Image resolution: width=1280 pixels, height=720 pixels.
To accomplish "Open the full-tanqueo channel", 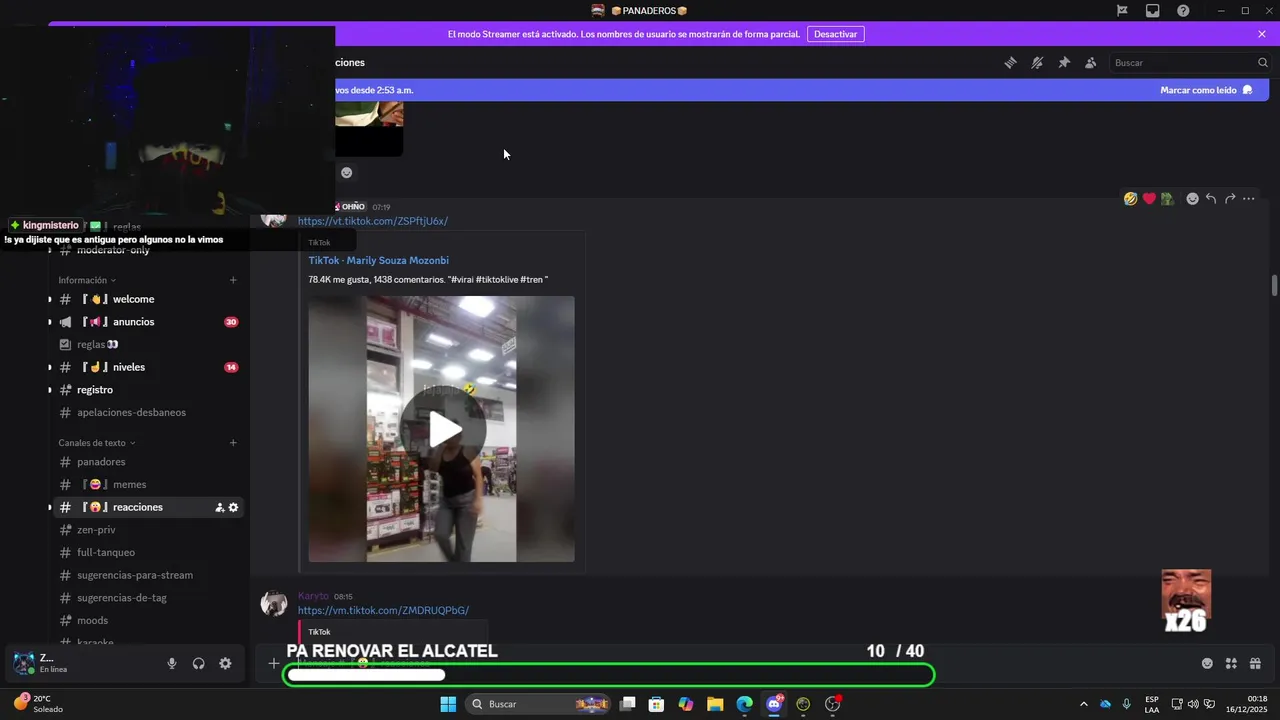I will pyautogui.click(x=148, y=552).
